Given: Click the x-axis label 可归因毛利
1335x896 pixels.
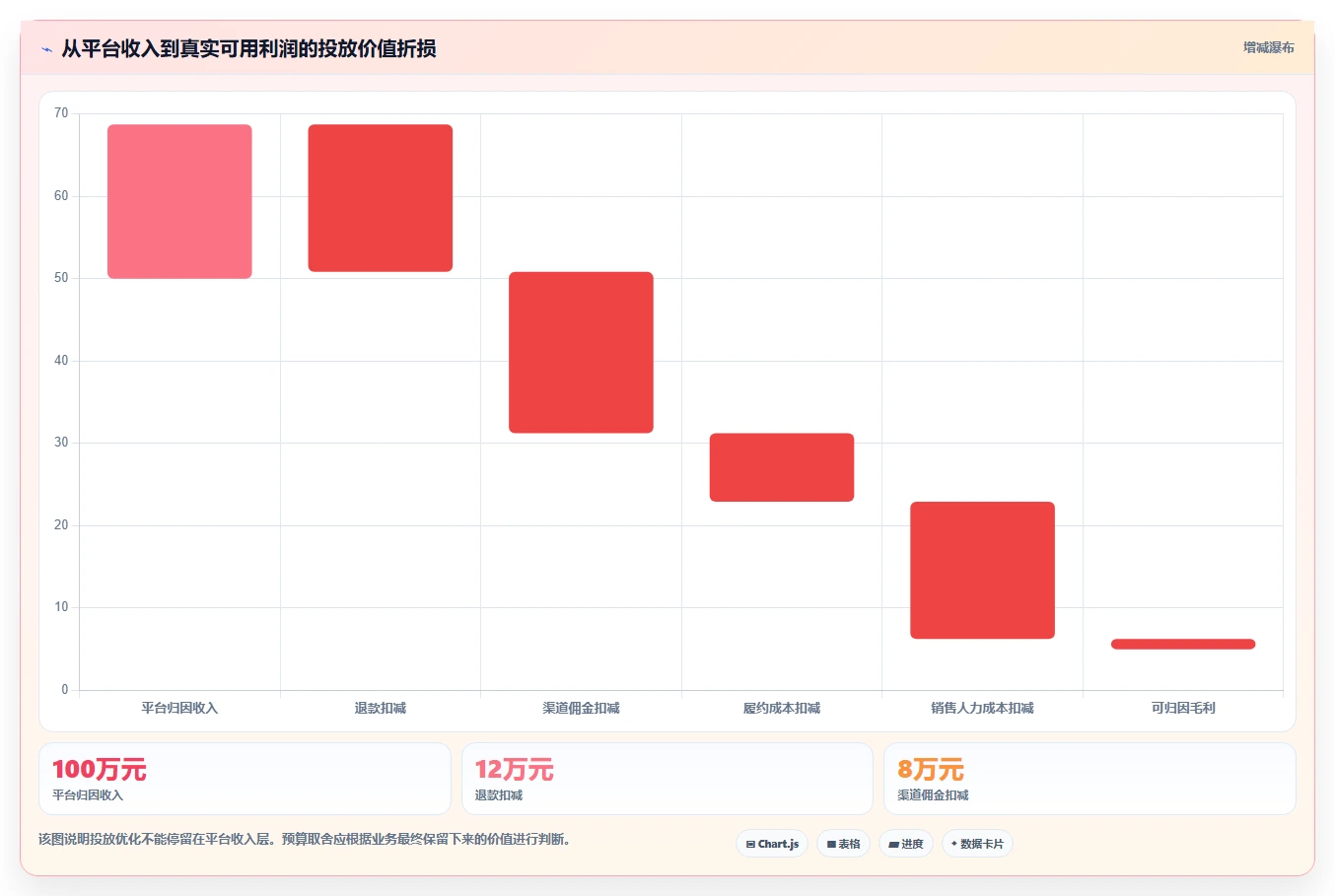Looking at the screenshot, I should (x=1183, y=708).
